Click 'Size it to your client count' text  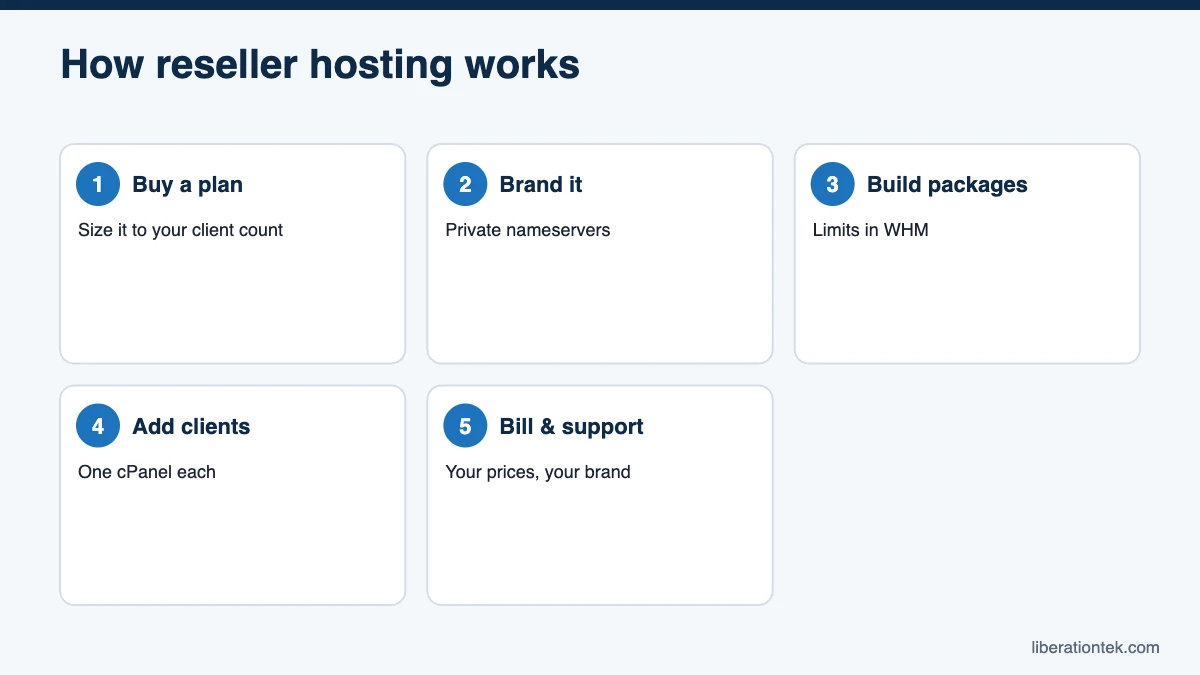click(180, 230)
